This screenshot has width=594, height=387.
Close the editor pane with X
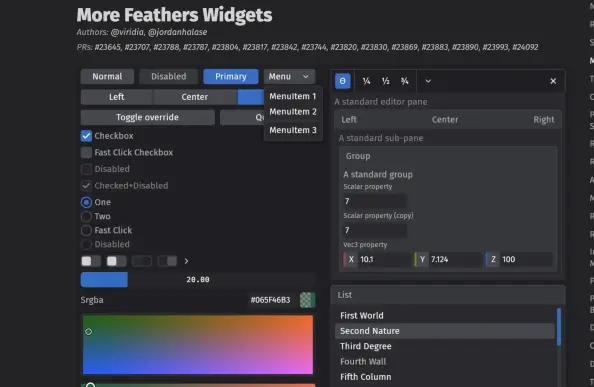pos(553,81)
